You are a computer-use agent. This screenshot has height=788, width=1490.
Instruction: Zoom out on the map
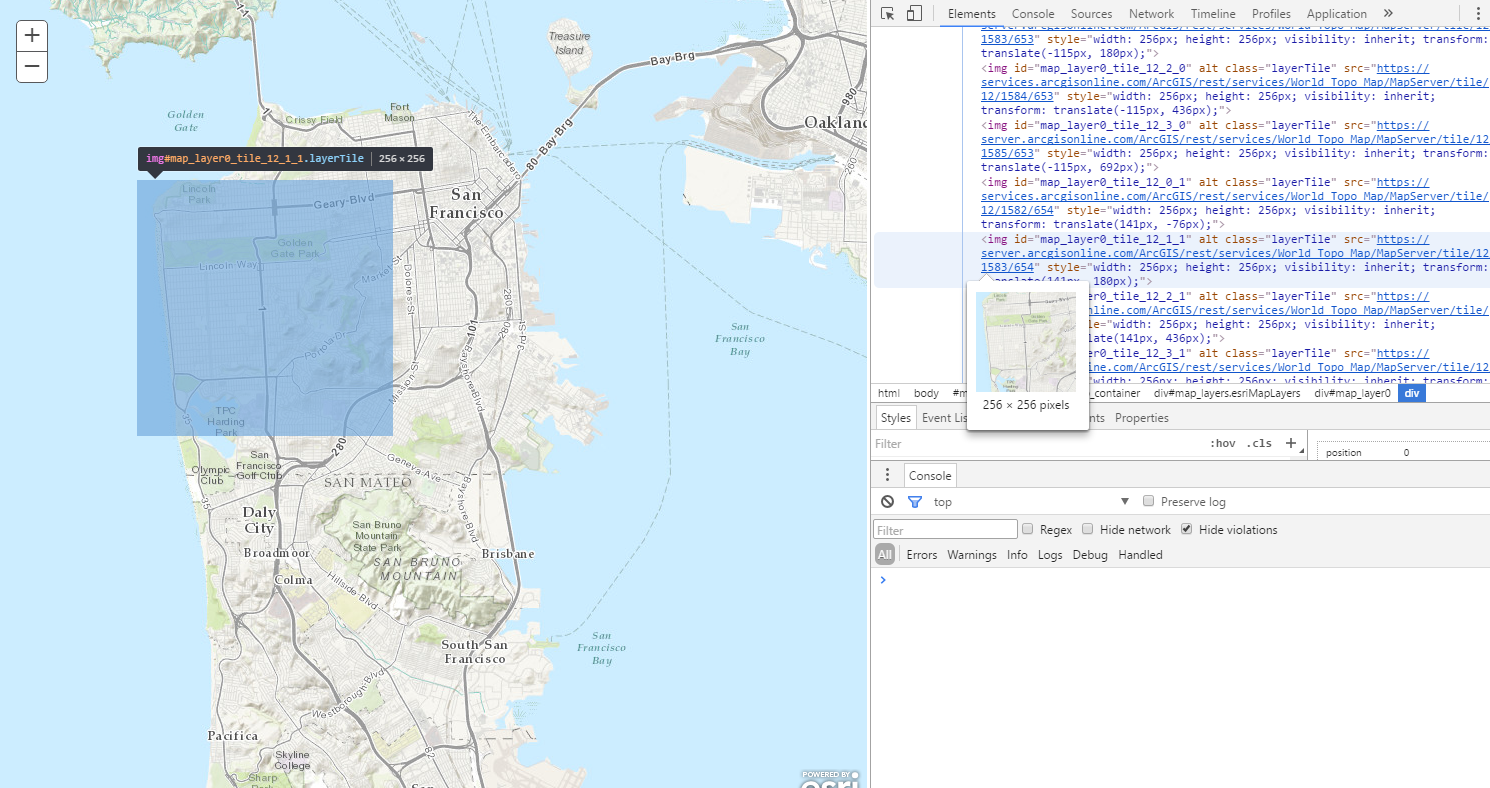click(x=32, y=67)
